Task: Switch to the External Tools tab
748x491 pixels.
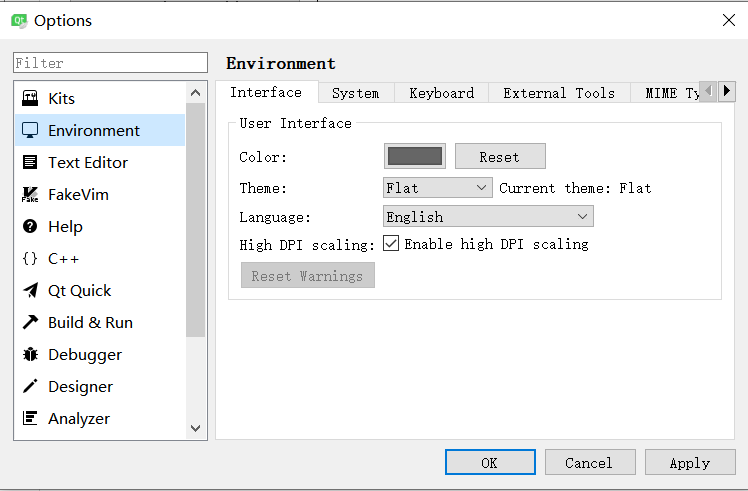Action: tap(559, 93)
